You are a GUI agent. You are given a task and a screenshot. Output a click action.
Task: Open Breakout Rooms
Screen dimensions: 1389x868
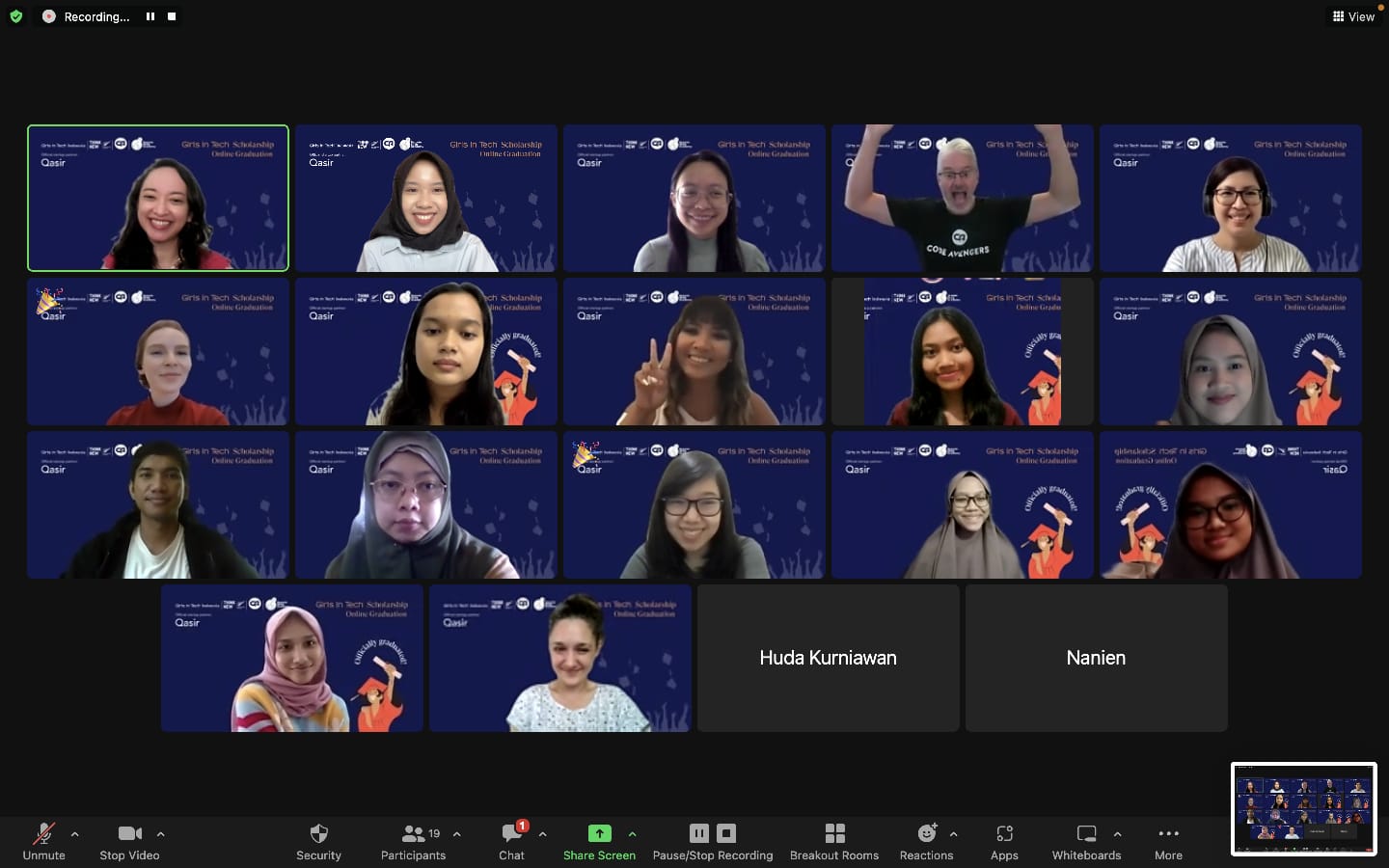834,833
